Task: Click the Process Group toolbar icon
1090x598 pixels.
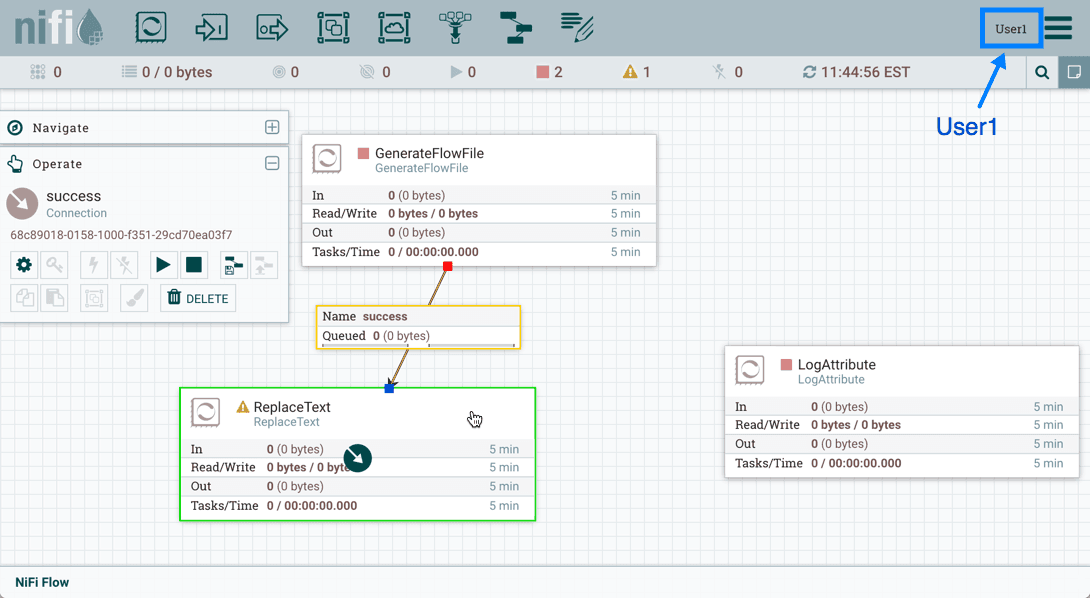Action: tap(333, 27)
